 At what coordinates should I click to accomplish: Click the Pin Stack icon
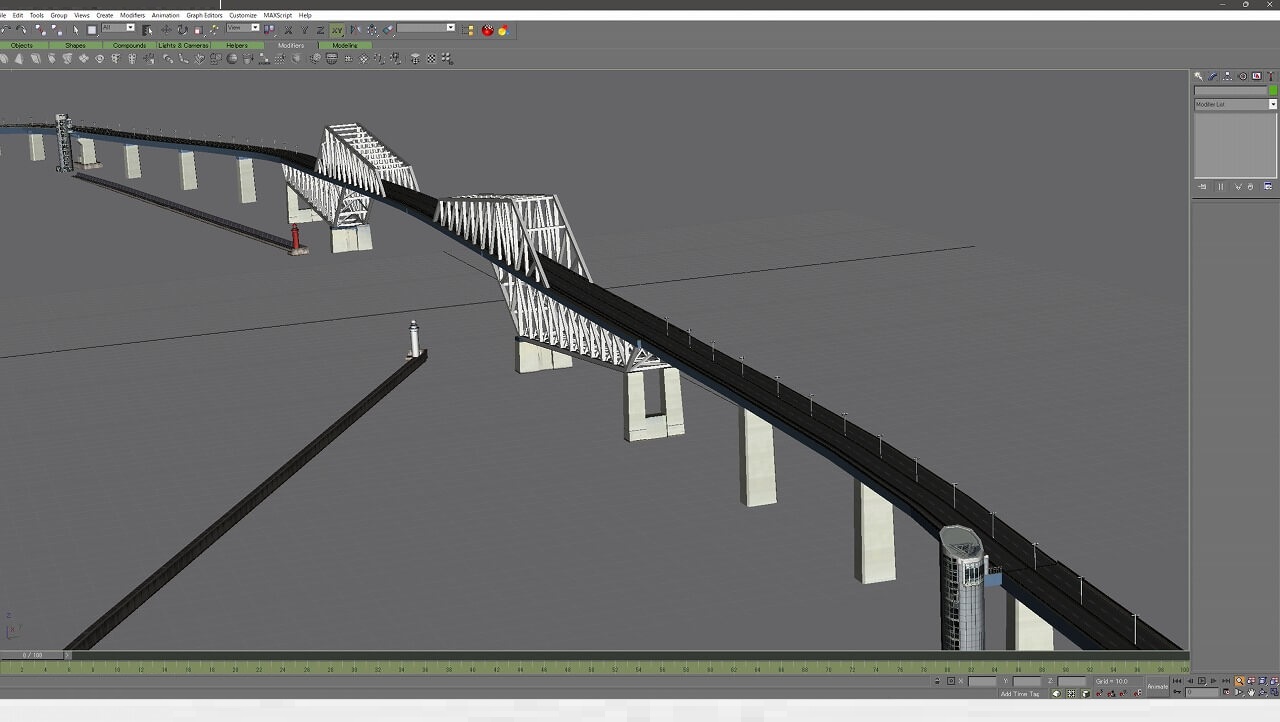point(1202,187)
